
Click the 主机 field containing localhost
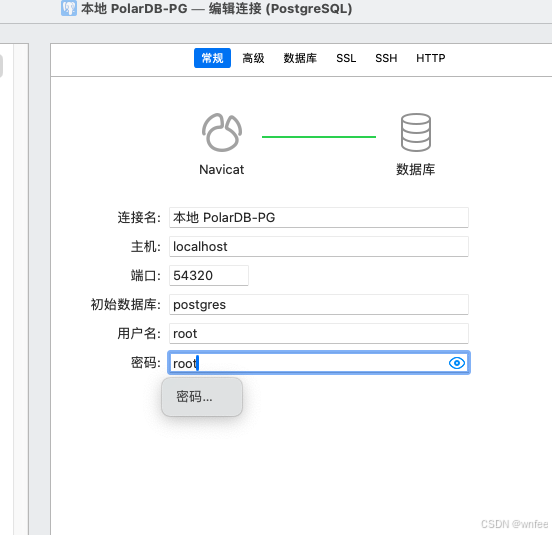[319, 246]
